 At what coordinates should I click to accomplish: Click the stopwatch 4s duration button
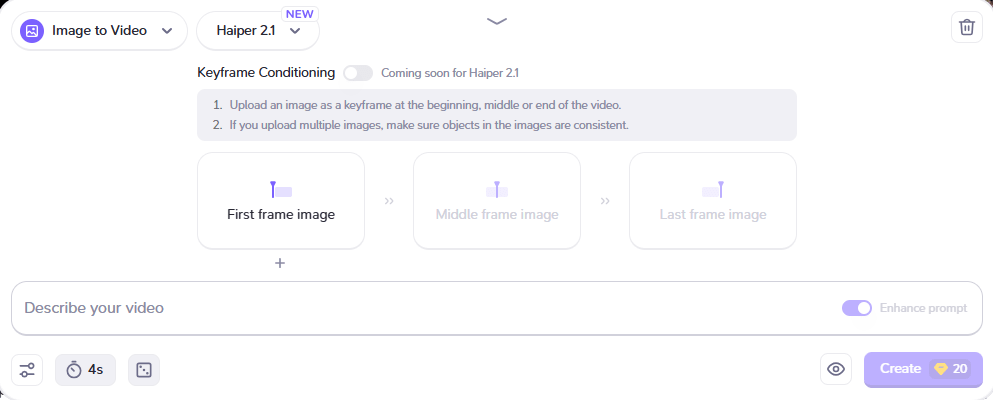85,370
